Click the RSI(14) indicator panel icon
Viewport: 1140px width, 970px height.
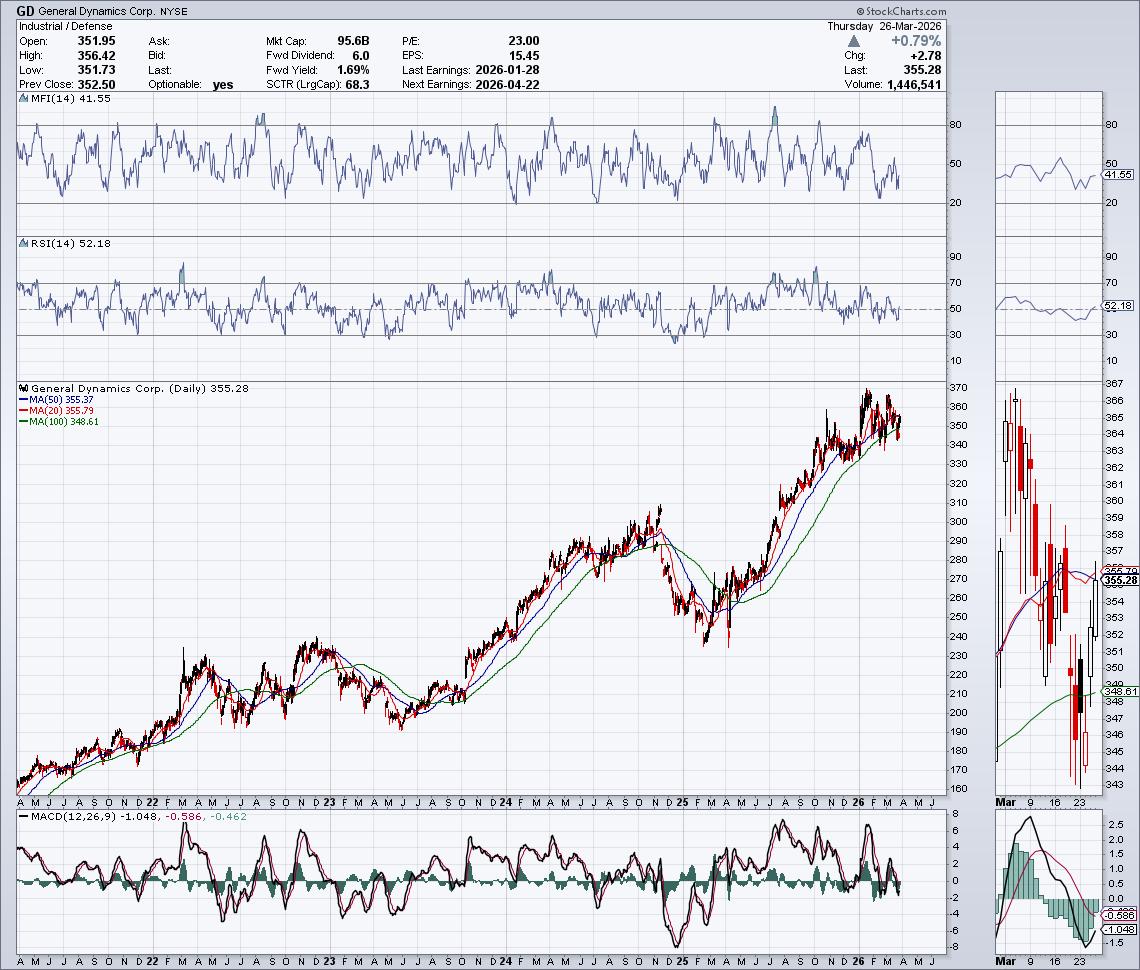point(24,244)
